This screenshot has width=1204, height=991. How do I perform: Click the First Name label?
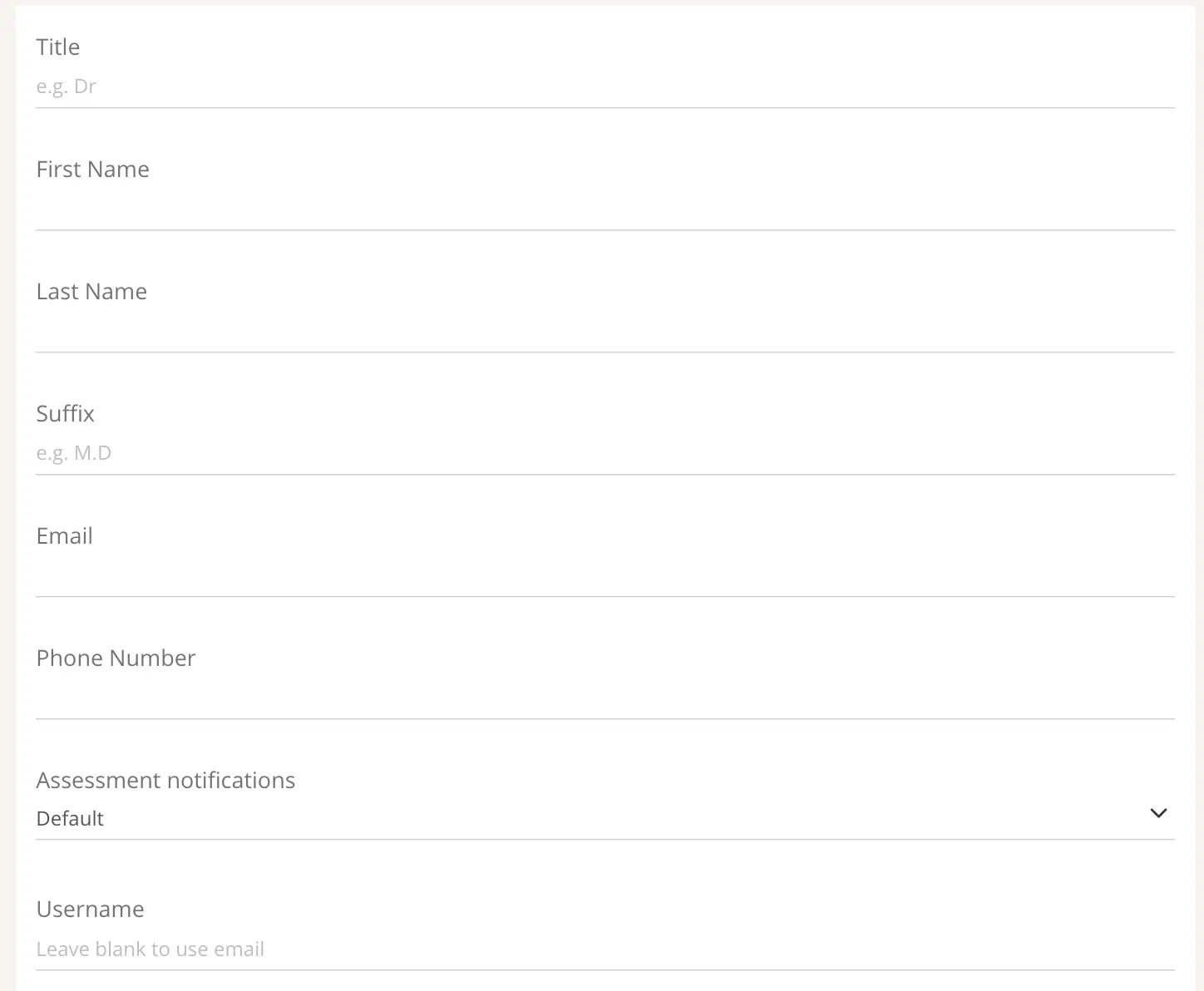pyautogui.click(x=92, y=169)
